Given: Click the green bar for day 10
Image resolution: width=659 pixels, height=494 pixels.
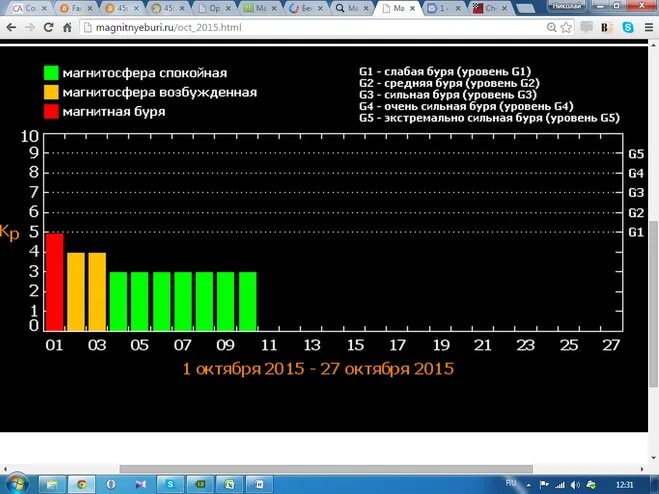Looking at the screenshot, I should 248,301.
